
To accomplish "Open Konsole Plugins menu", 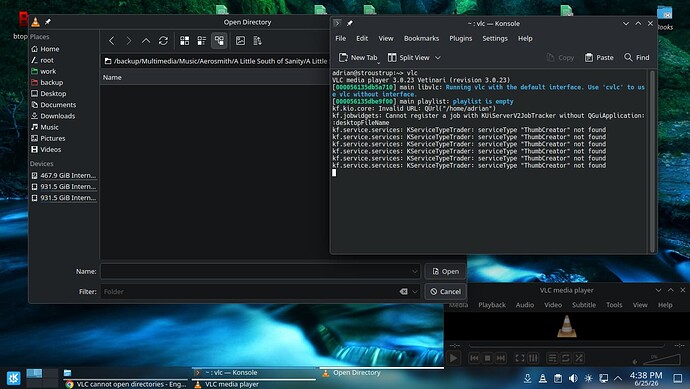I will pos(461,38).
